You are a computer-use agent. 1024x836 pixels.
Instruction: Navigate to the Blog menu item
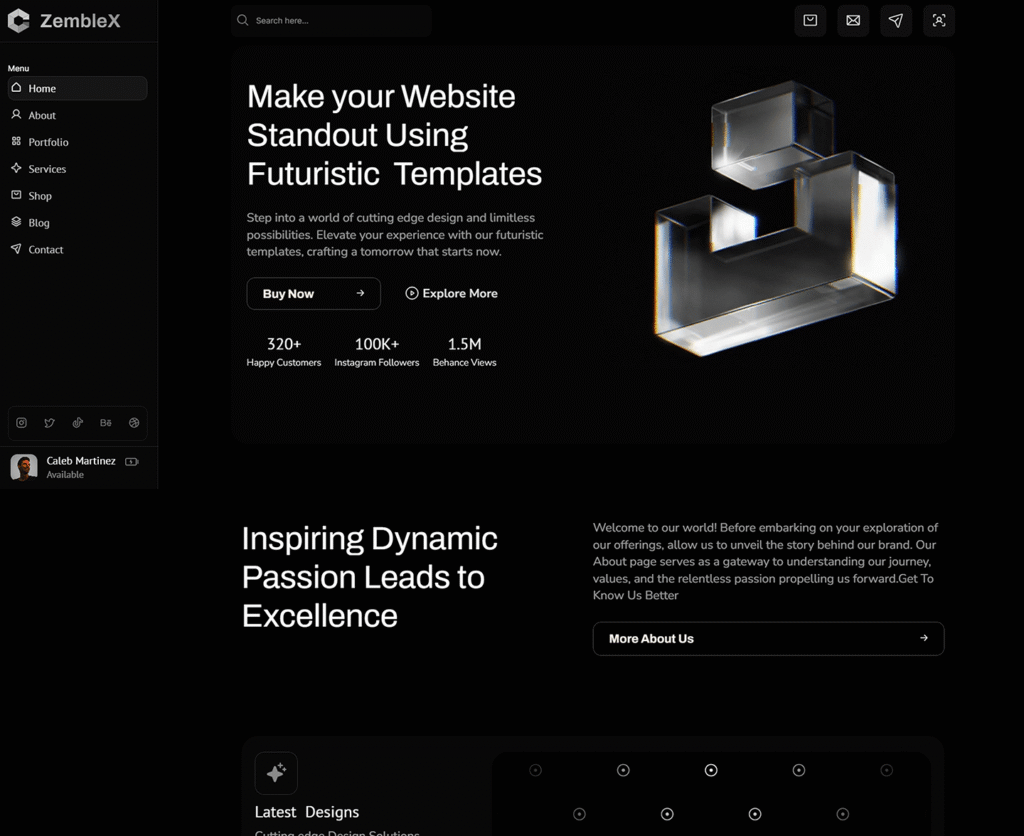(38, 223)
